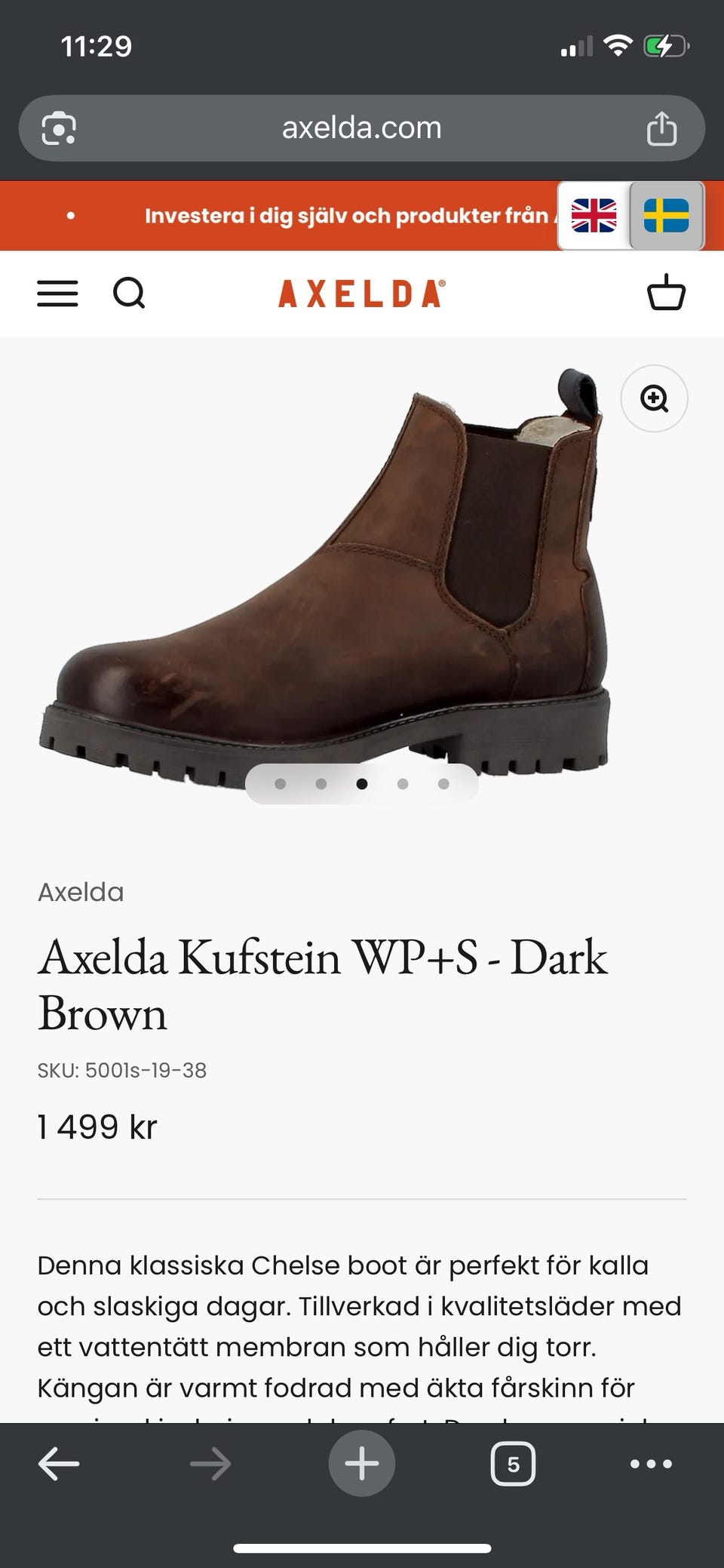The width and height of the screenshot is (724, 1568).
Task: Show the second product image dot
Action: click(321, 784)
